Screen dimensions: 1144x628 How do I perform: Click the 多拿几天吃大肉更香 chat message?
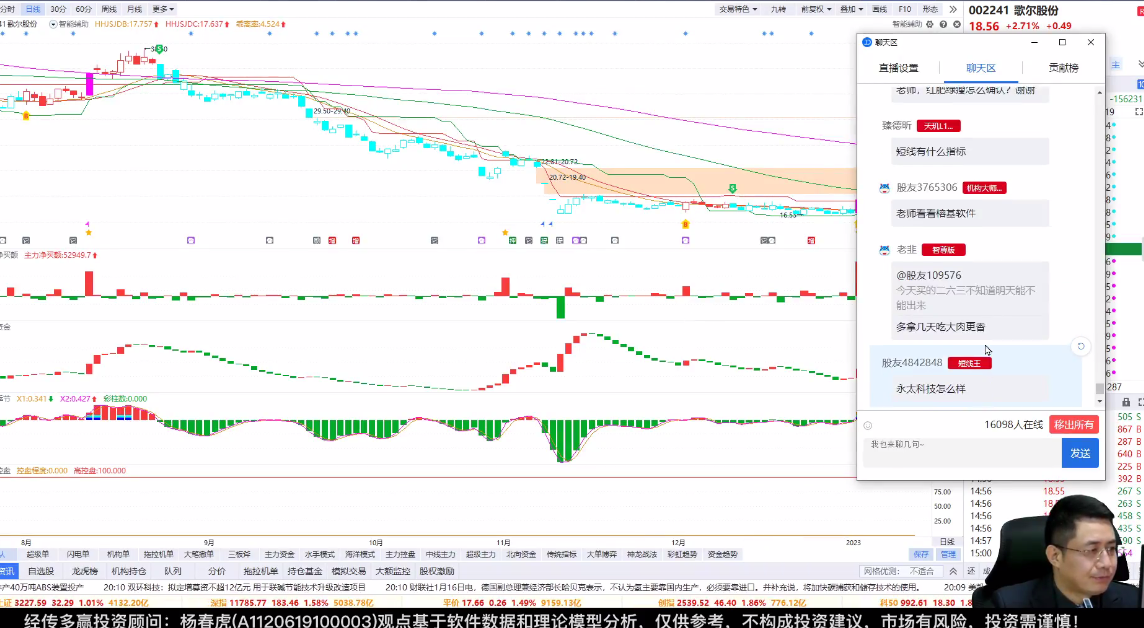pyautogui.click(x=940, y=327)
